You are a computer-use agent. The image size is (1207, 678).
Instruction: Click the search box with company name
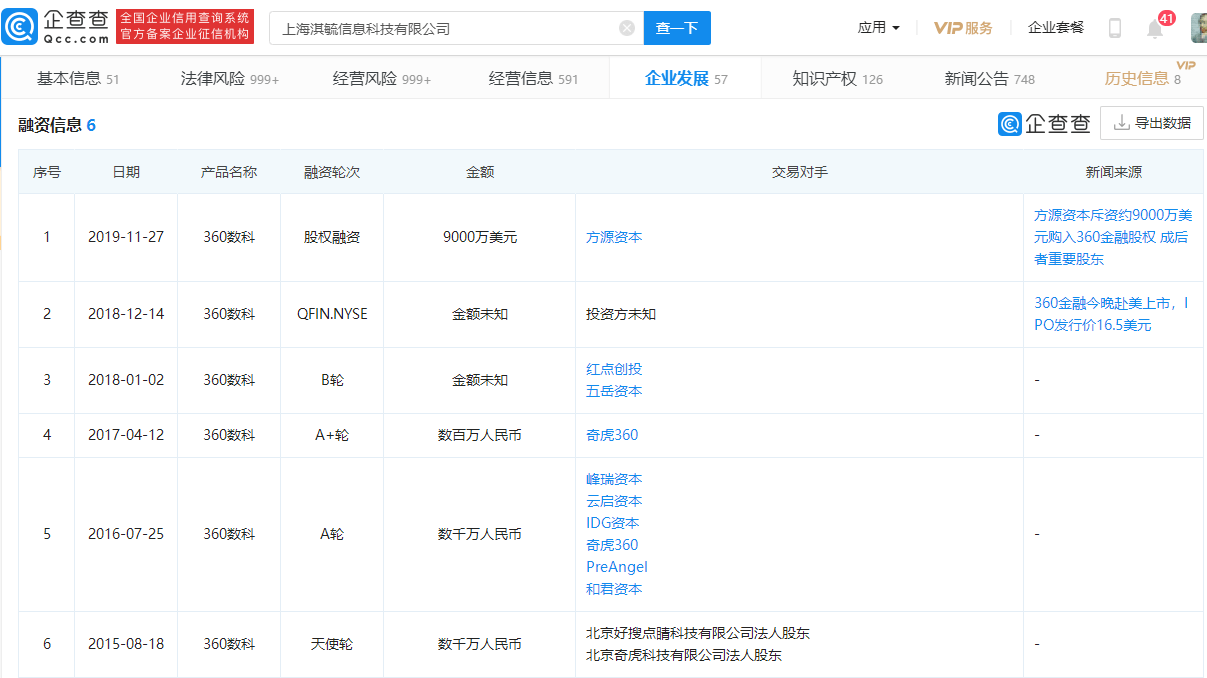point(456,28)
